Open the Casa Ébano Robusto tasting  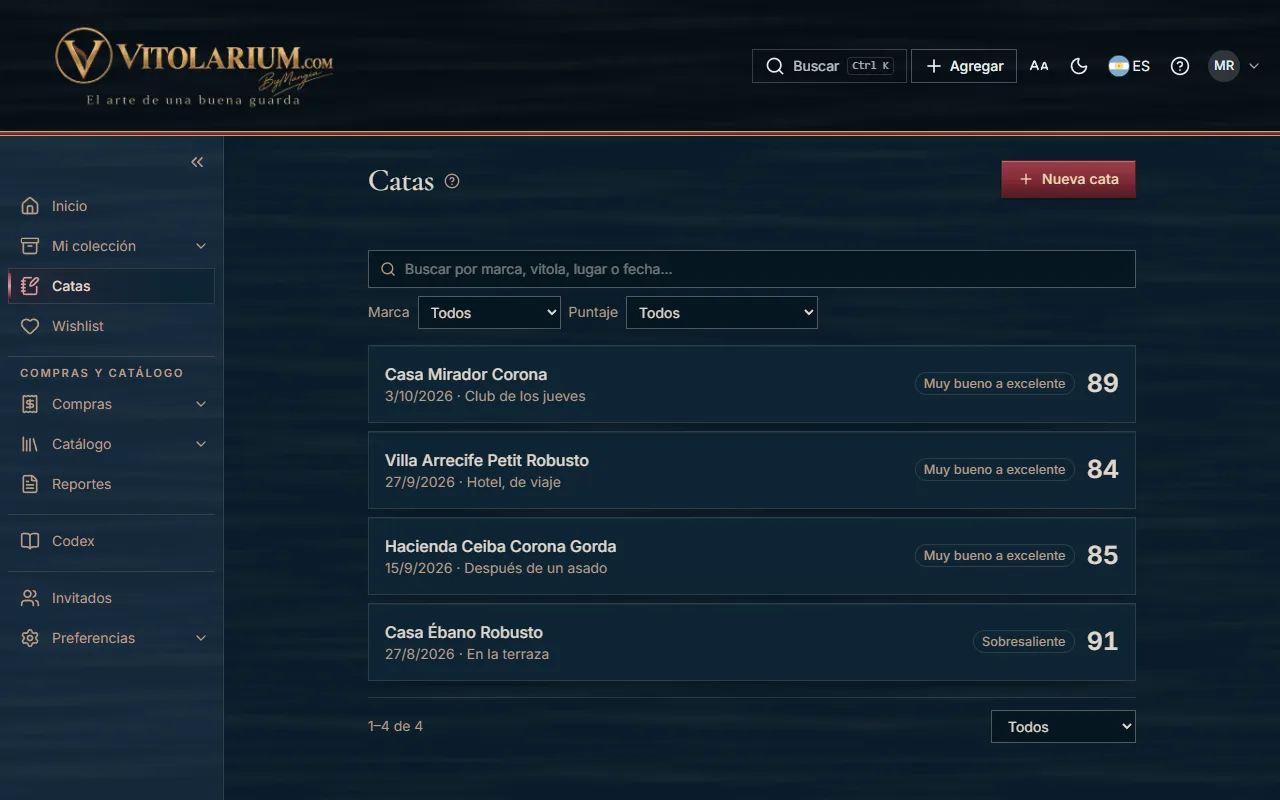(x=752, y=642)
